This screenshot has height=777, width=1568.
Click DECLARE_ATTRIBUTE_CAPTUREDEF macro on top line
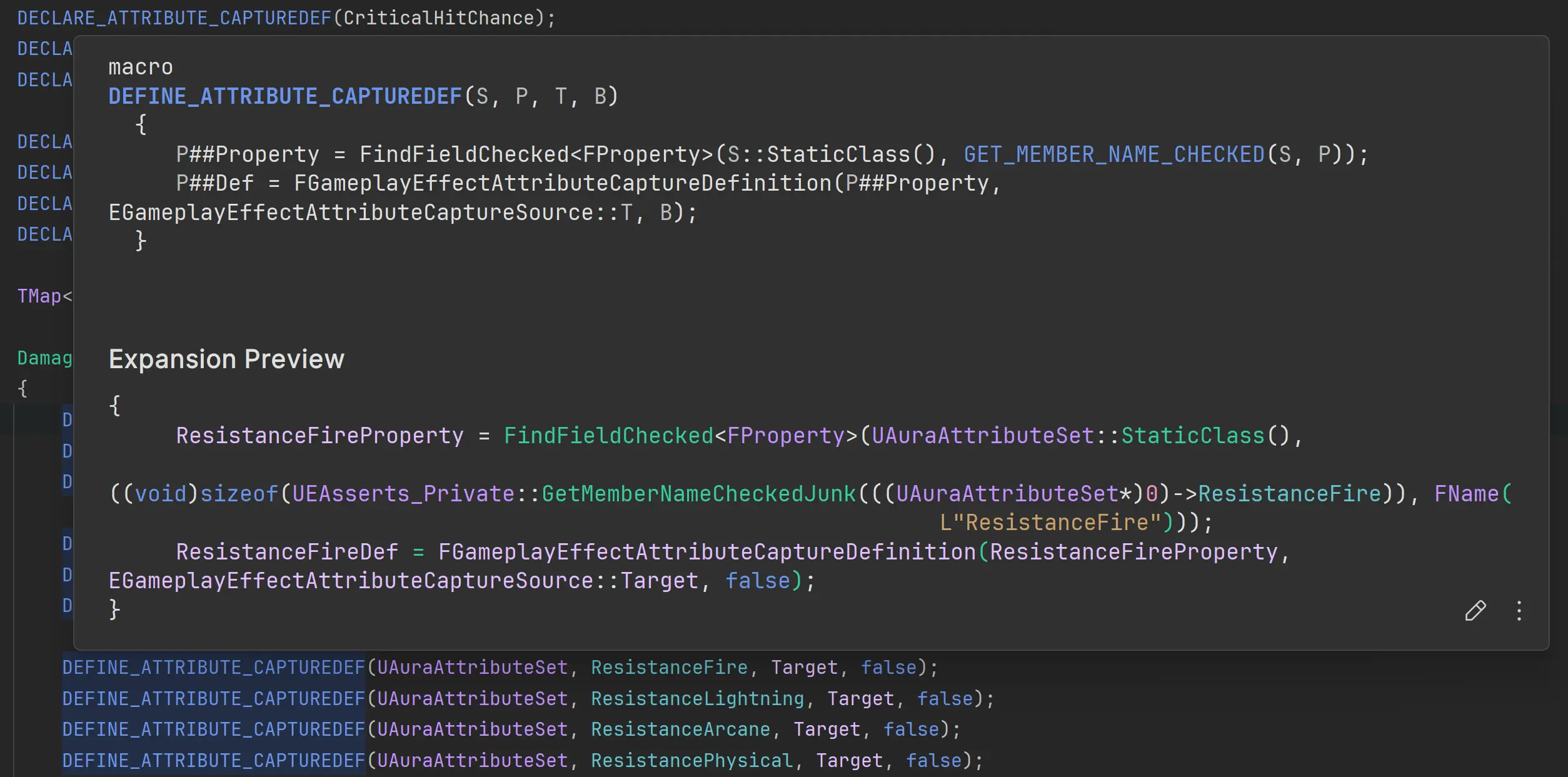pos(174,18)
